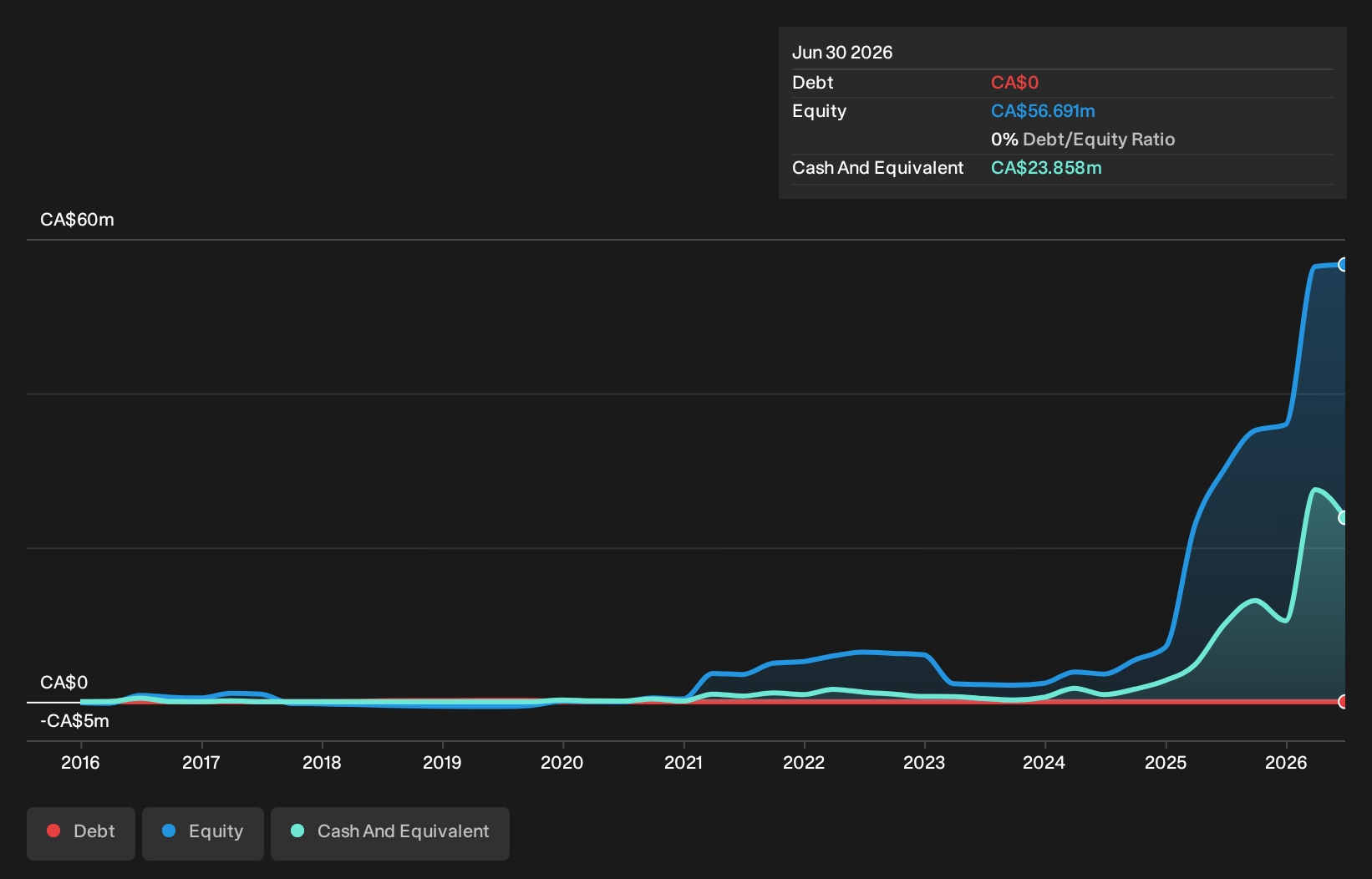Click the 2019 x-axis label
The image size is (1372, 879).
coord(442,763)
